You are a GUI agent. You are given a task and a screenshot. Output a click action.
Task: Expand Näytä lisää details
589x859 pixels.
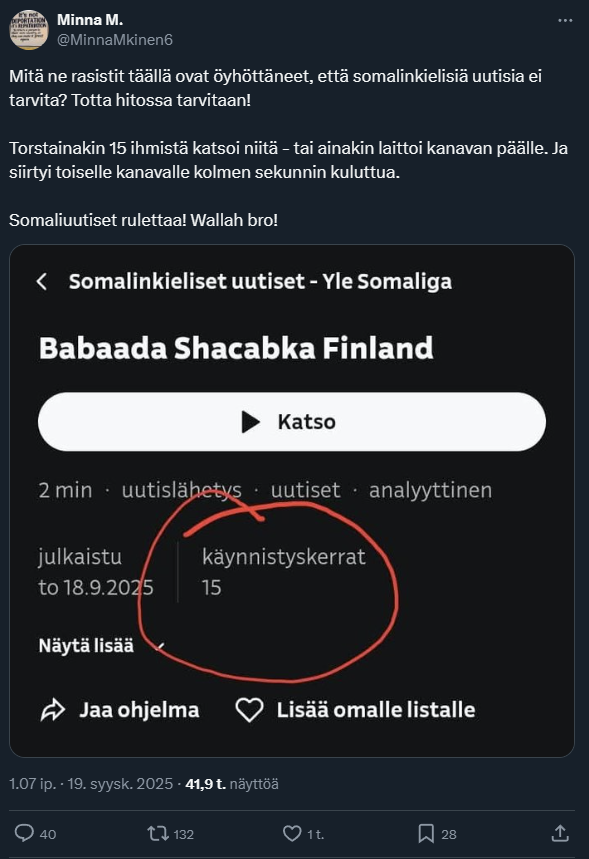coord(86,646)
